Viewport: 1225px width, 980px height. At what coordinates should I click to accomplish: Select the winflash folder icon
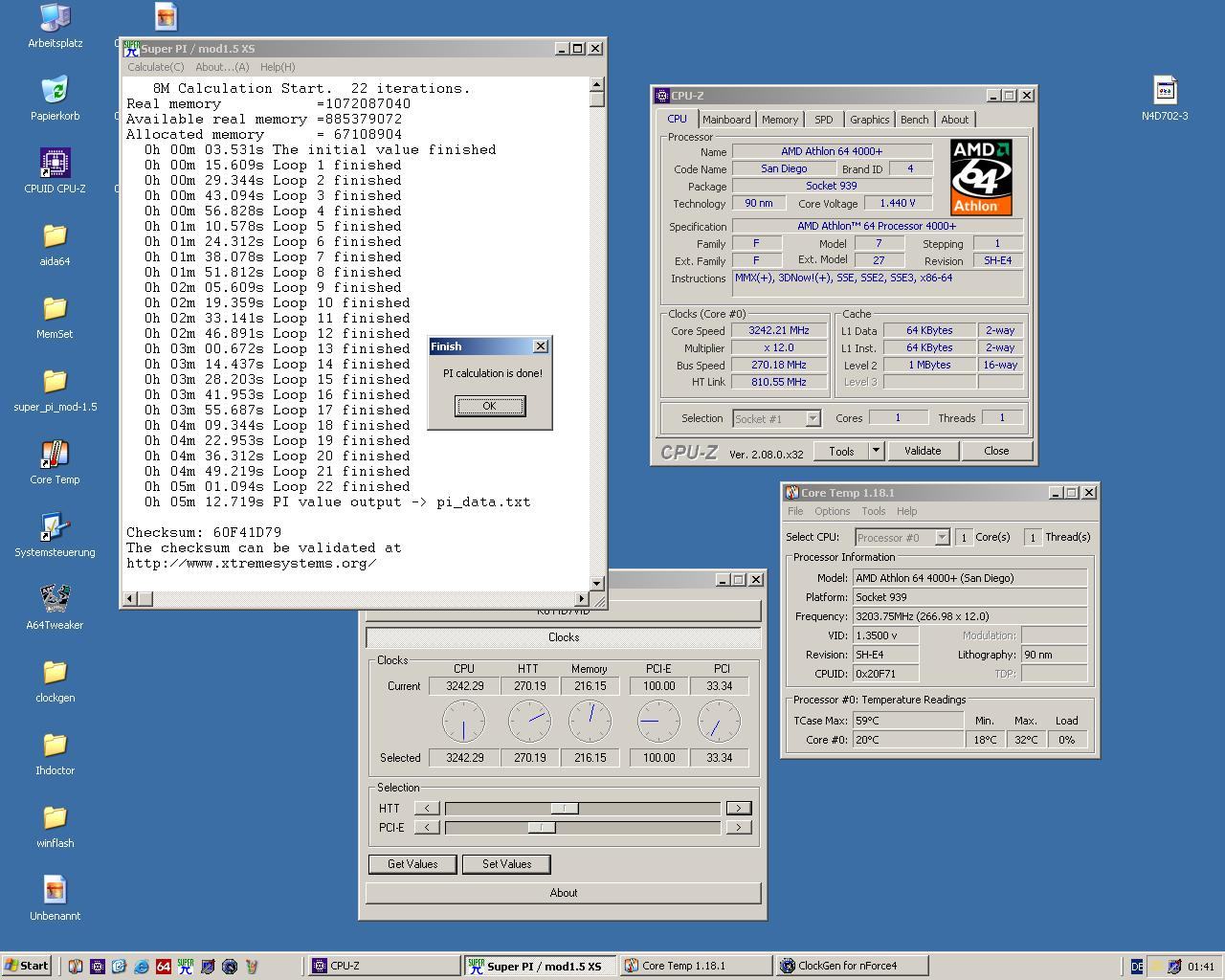coord(55,826)
